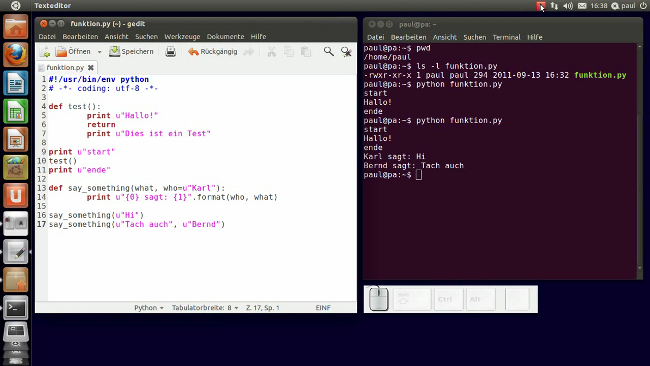Undo last change with Rückgängig
The width and height of the screenshot is (650, 366).
[x=213, y=51]
